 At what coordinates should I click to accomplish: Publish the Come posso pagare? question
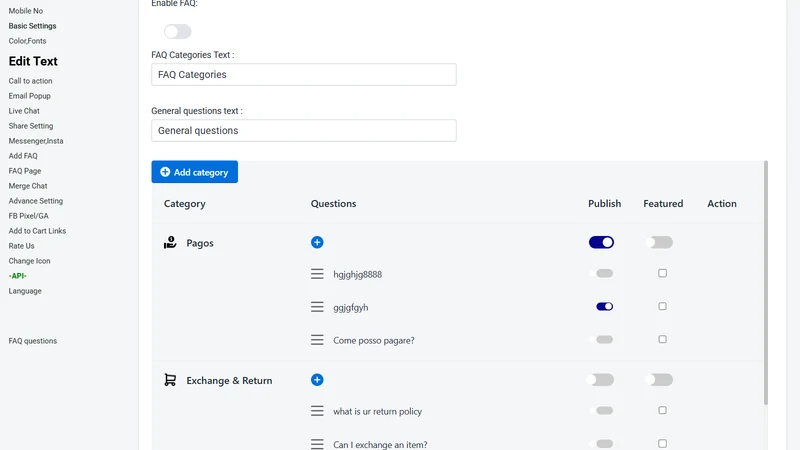[x=602, y=339]
